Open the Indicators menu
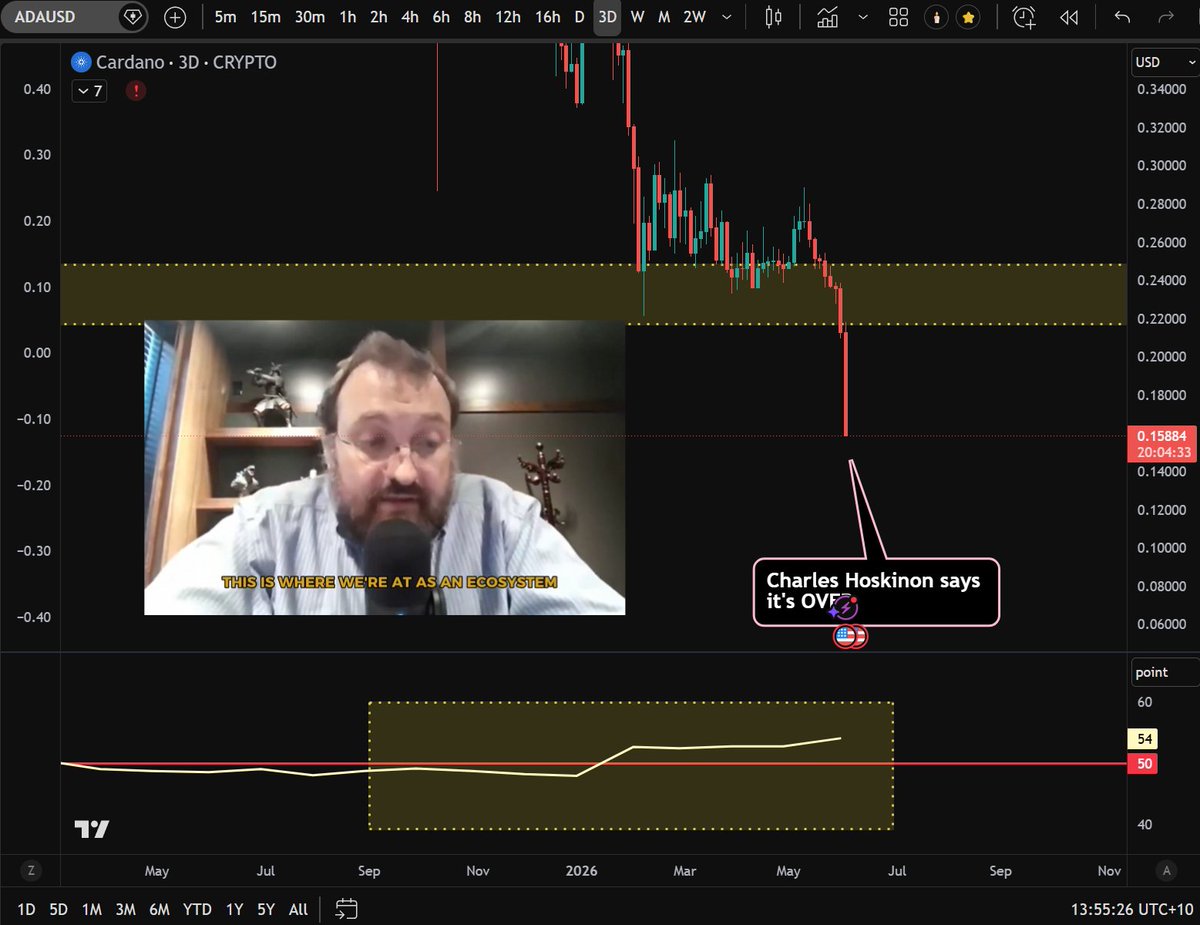The width and height of the screenshot is (1200, 925). 828,17
